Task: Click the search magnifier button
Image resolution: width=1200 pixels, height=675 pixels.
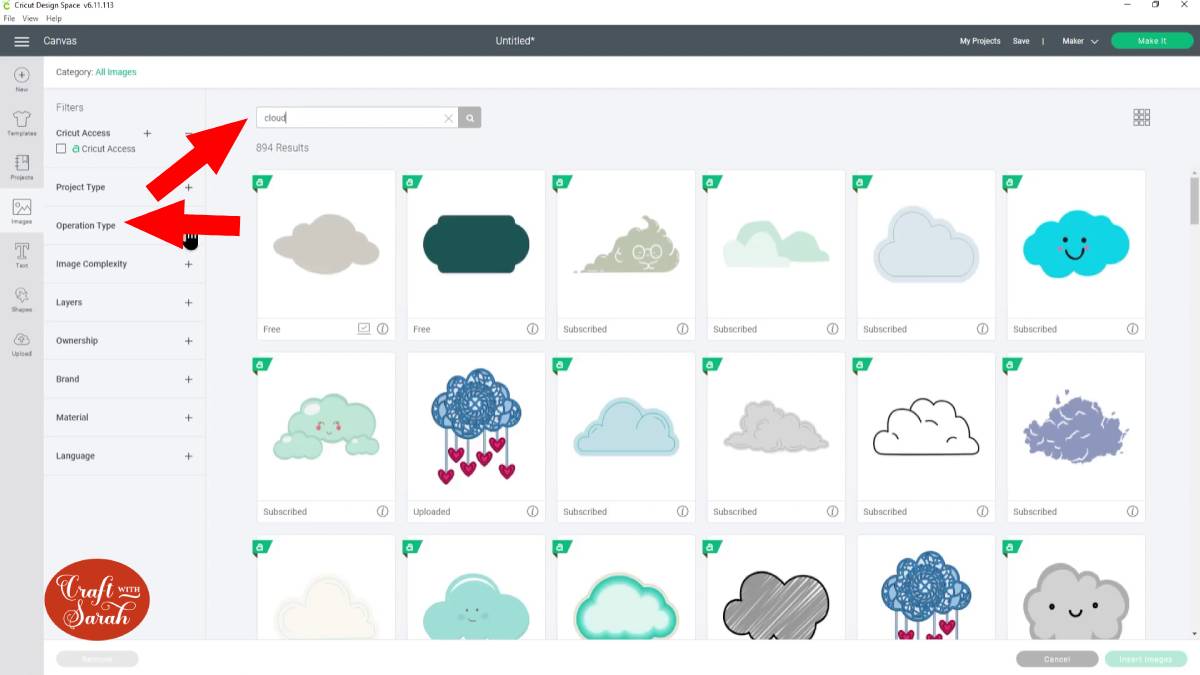Action: pos(470,118)
